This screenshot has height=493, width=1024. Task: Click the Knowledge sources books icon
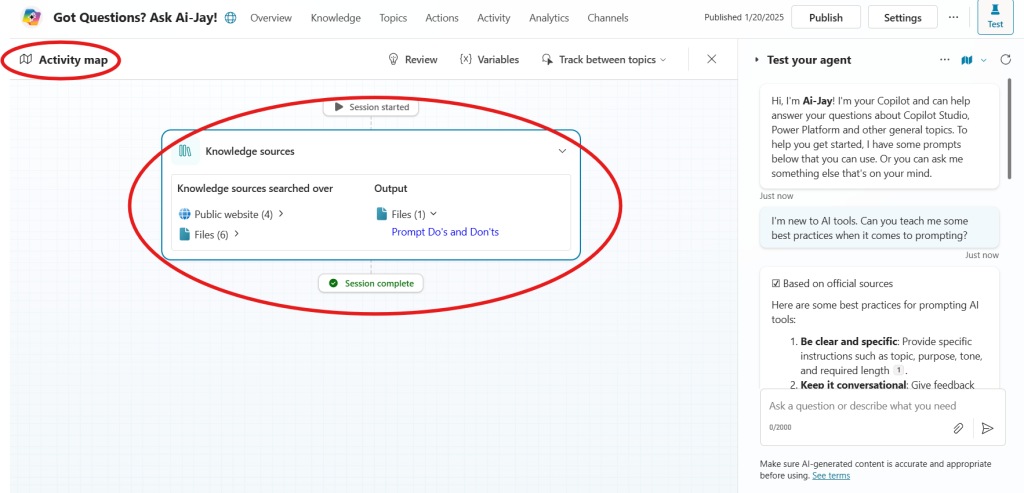point(185,151)
